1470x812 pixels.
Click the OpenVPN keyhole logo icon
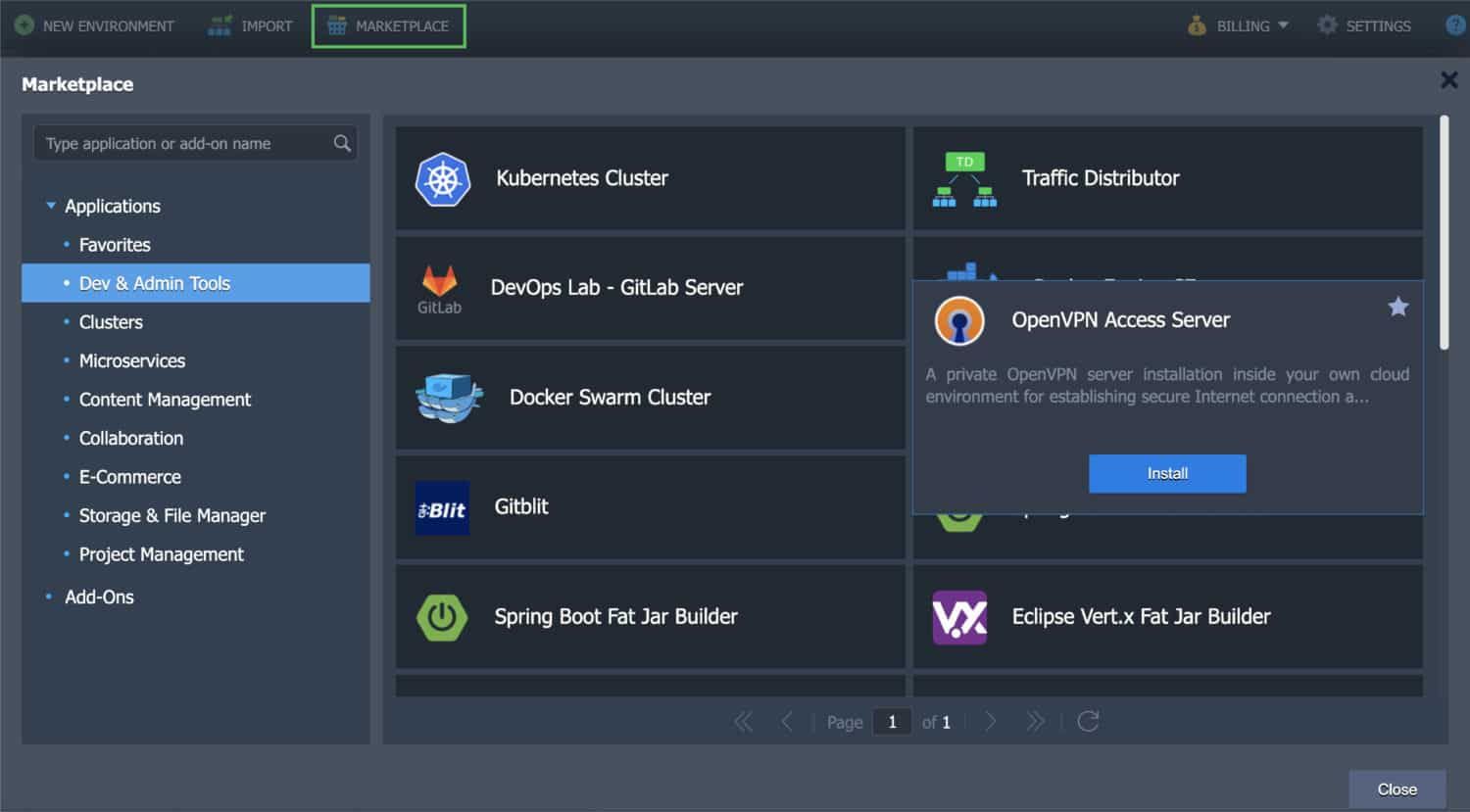pyautogui.click(x=959, y=320)
